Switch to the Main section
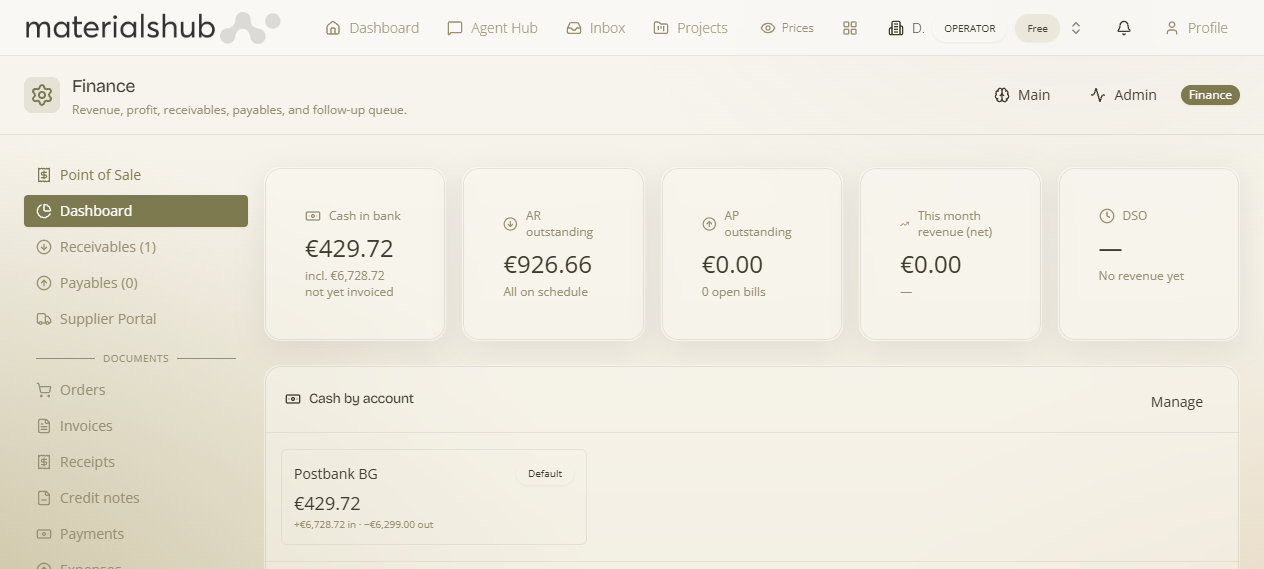 coord(1022,95)
